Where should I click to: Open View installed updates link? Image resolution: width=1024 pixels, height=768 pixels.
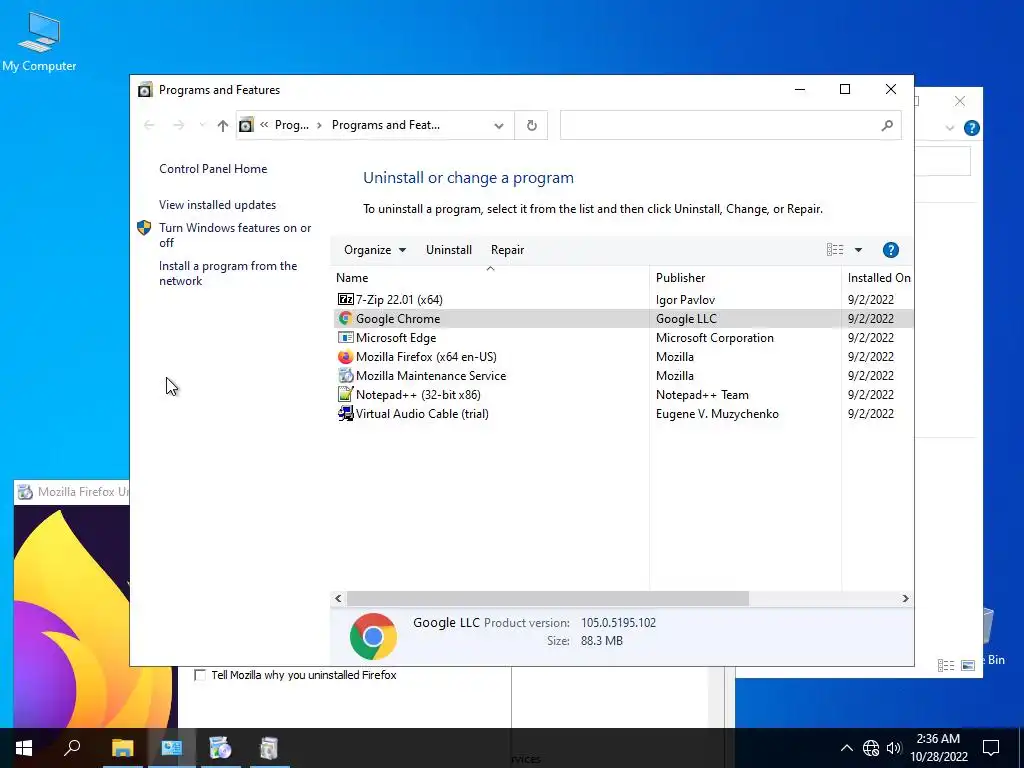tap(217, 205)
